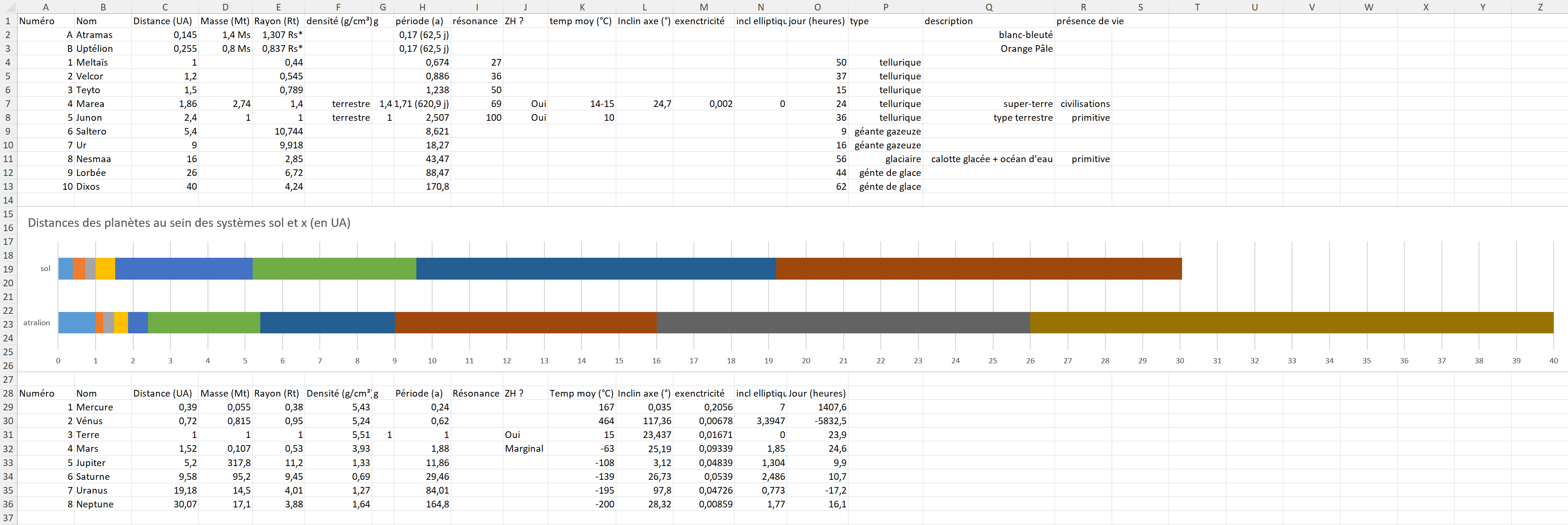Select column header Q
Viewport: 1568px width, 525px height.
click(x=988, y=7)
